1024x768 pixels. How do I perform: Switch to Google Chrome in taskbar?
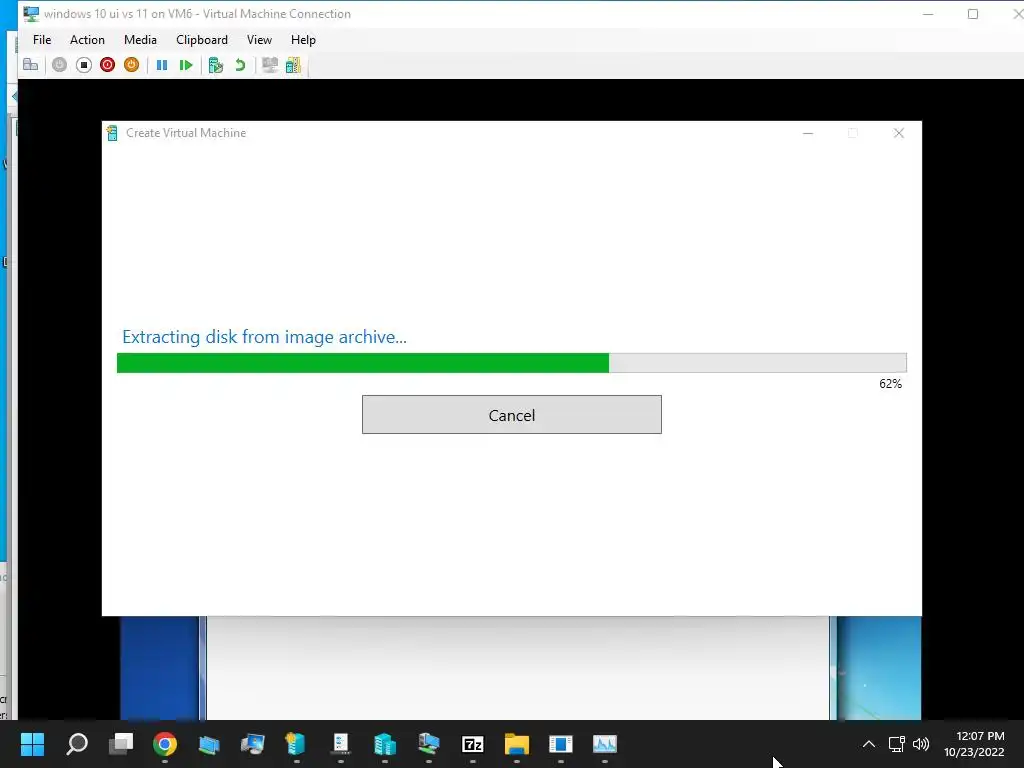(165, 744)
